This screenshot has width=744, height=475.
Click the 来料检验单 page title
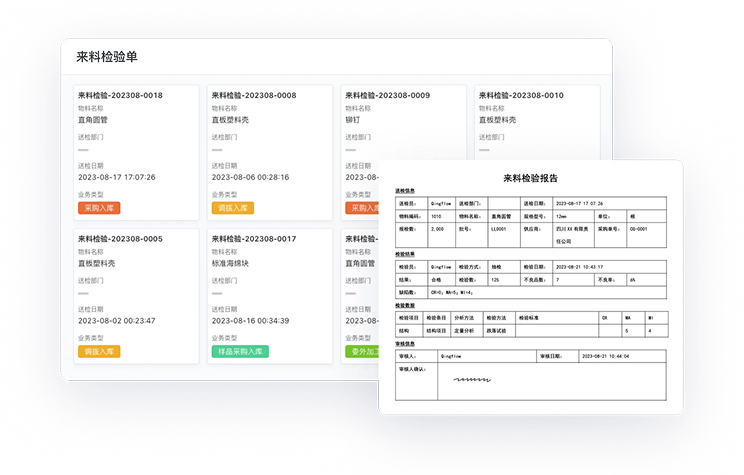coord(107,57)
